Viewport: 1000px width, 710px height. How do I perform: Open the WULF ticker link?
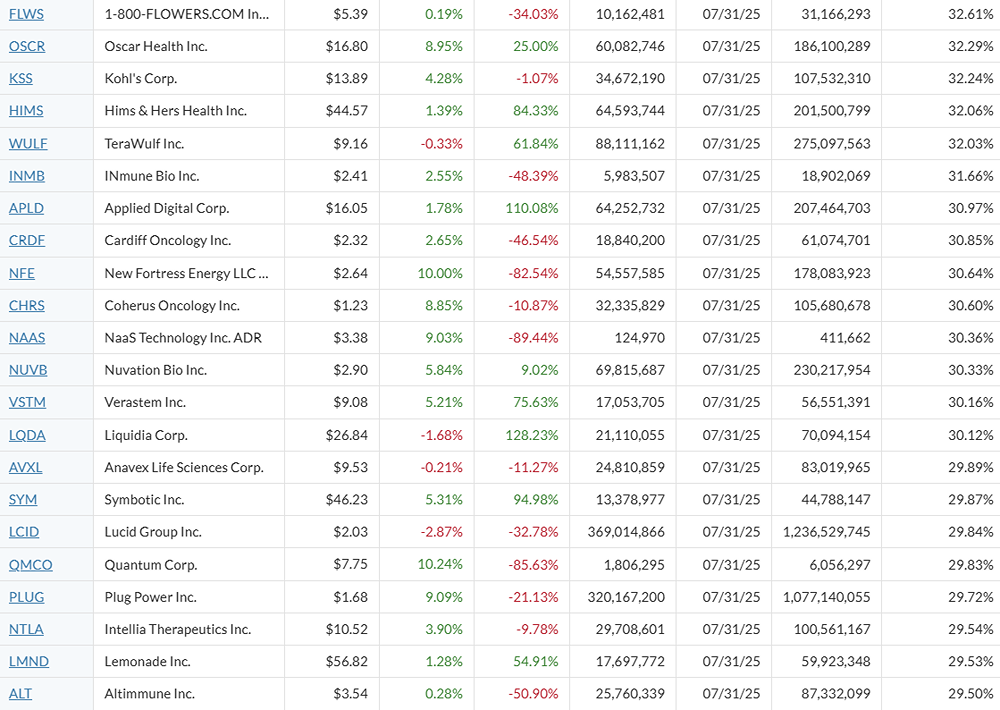point(28,143)
